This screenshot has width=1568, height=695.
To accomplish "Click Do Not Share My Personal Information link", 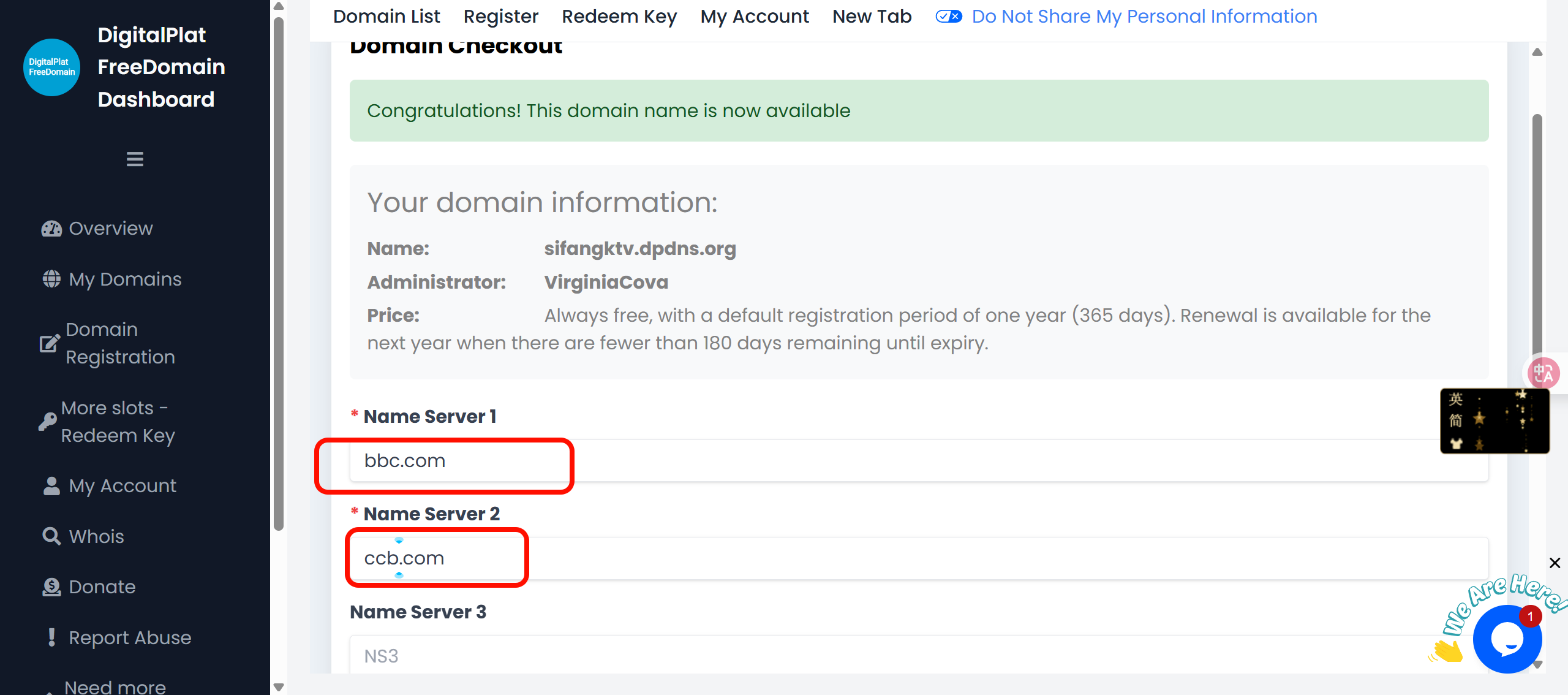I will tap(1144, 17).
